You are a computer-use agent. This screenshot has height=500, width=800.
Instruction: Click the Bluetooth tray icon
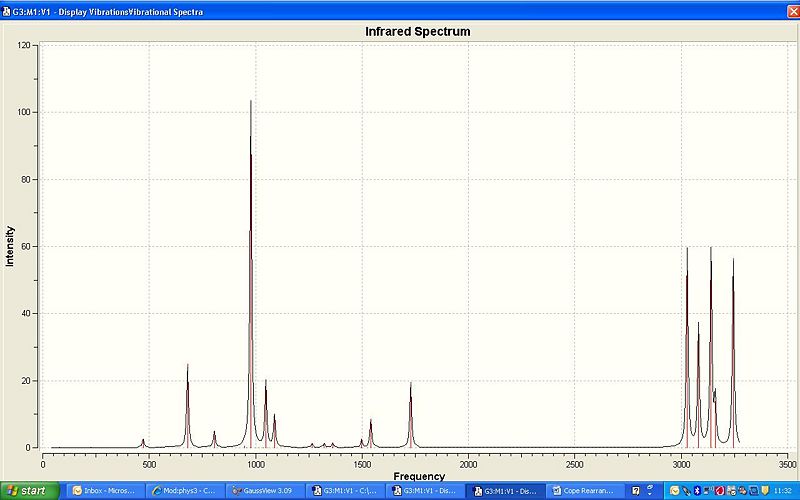click(x=697, y=491)
